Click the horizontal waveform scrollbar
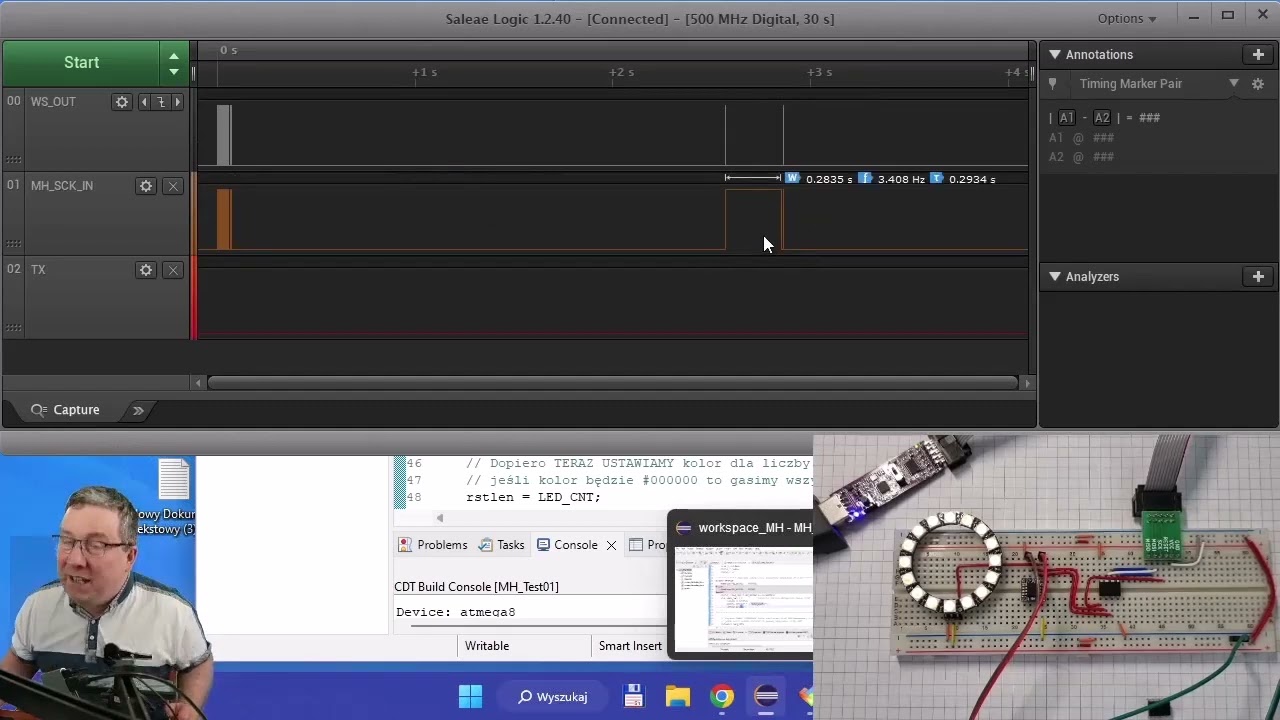 tap(612, 383)
